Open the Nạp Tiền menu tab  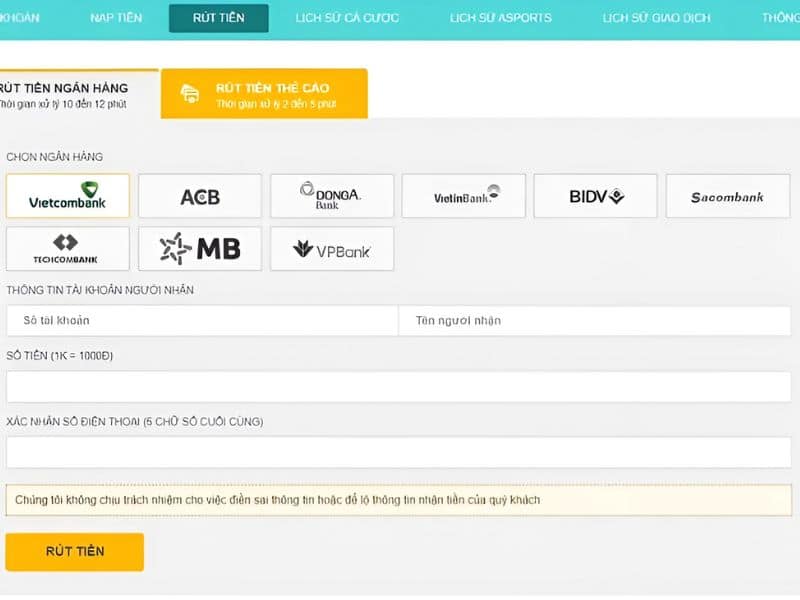(116, 18)
